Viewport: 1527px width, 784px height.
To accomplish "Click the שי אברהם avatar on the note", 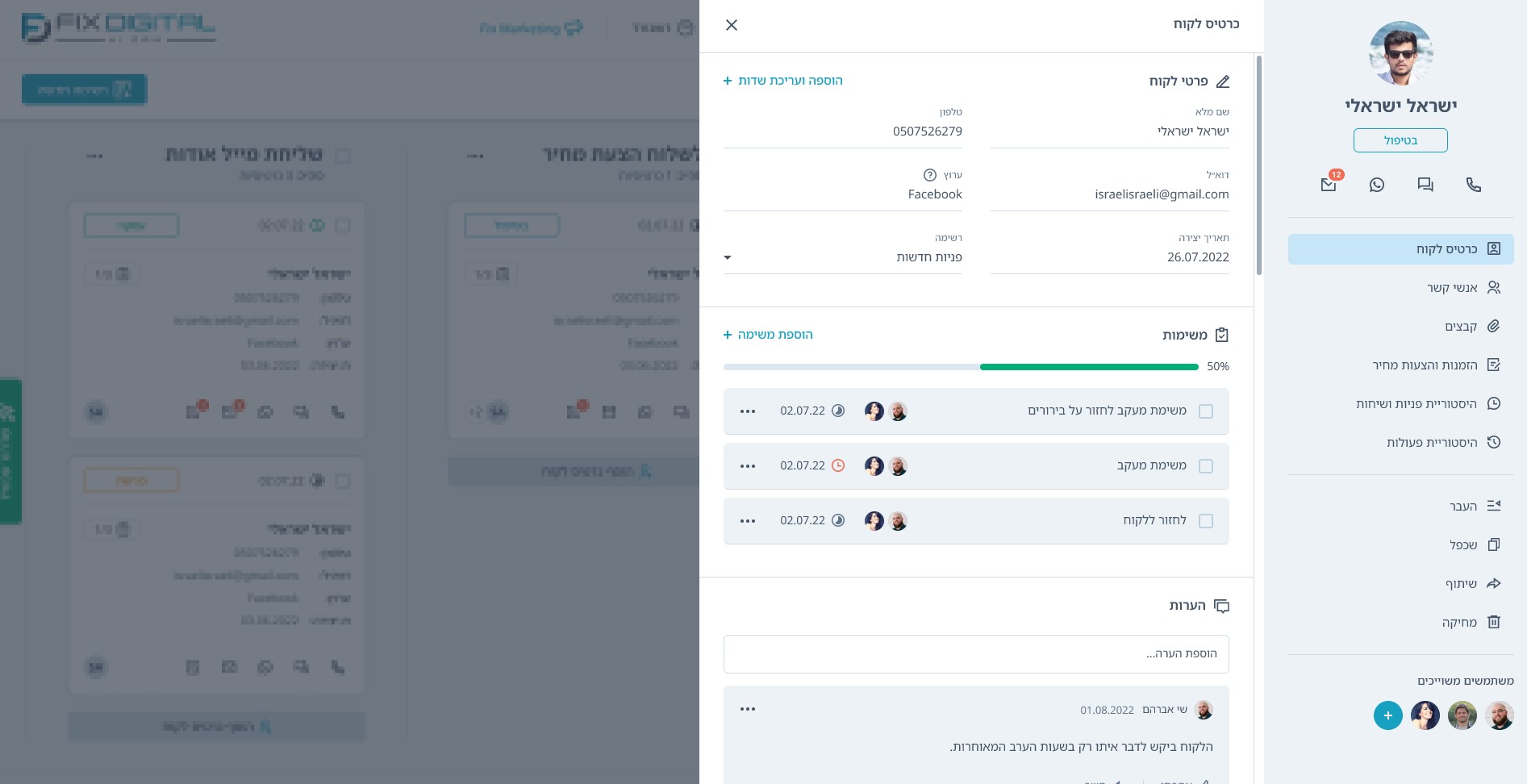I will tap(1204, 710).
